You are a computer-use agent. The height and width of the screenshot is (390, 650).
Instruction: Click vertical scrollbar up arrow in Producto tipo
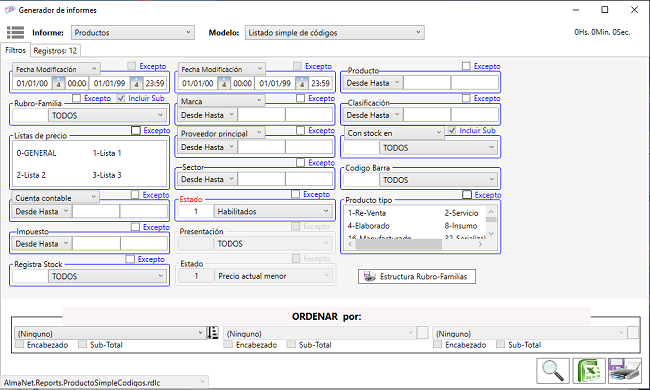(x=491, y=211)
